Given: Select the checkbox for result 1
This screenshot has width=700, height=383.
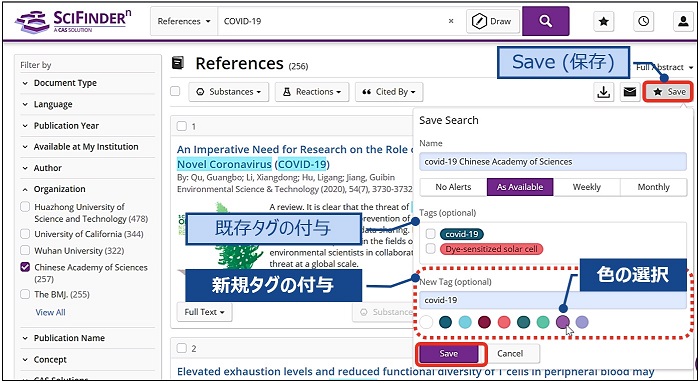Looking at the screenshot, I should click(182, 126).
